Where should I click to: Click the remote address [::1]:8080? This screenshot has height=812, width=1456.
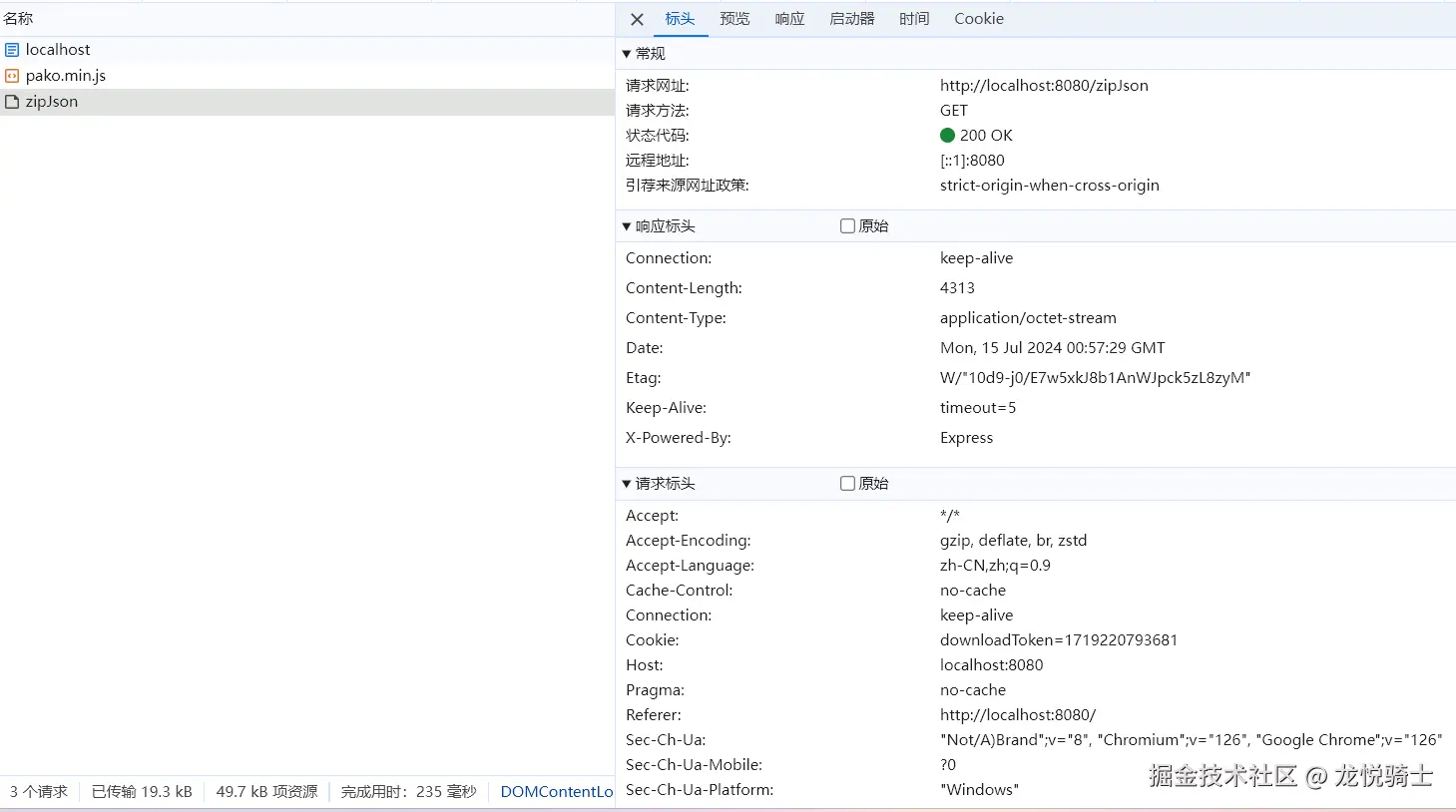(972, 161)
